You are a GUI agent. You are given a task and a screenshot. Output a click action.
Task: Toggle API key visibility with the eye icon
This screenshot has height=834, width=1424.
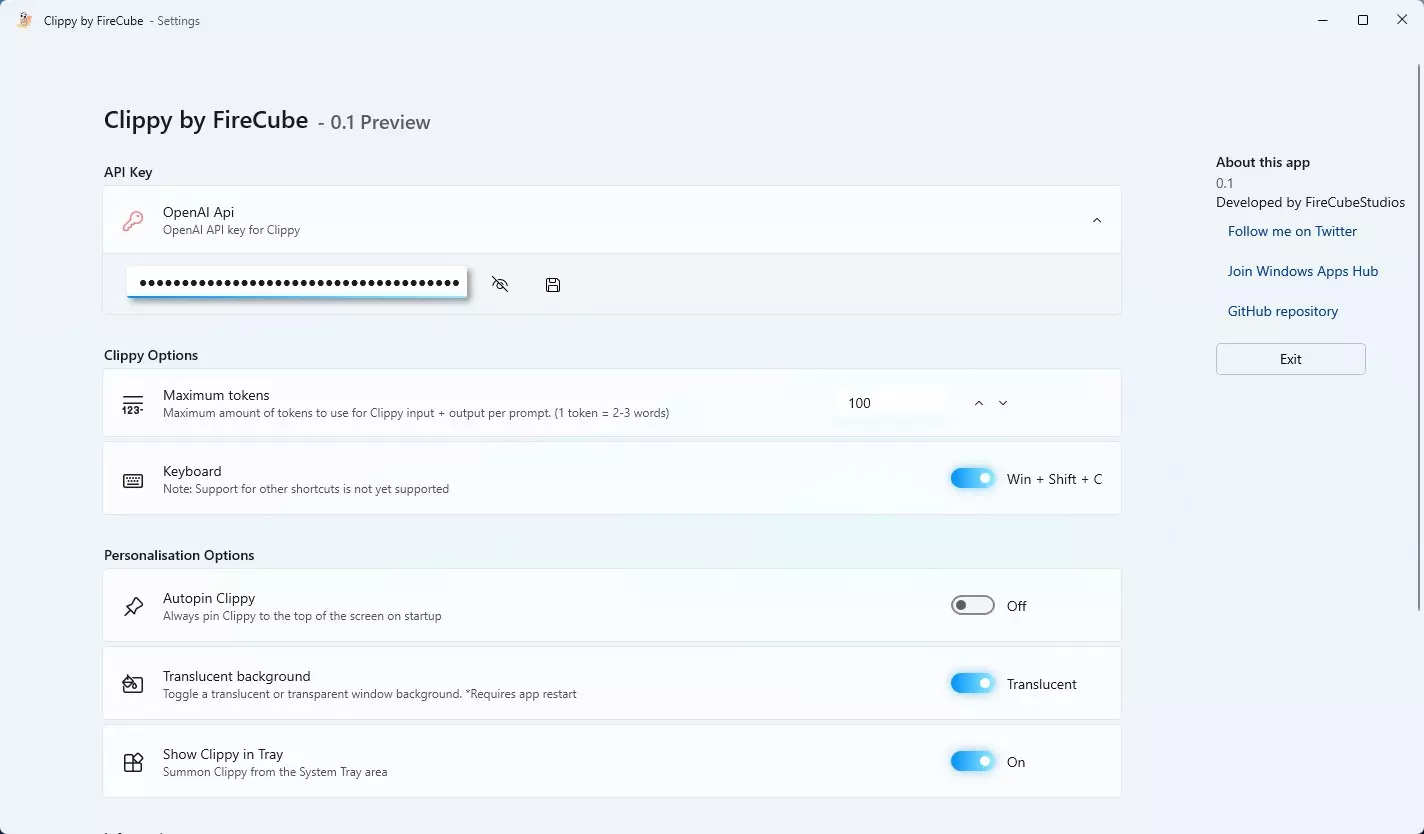point(500,285)
